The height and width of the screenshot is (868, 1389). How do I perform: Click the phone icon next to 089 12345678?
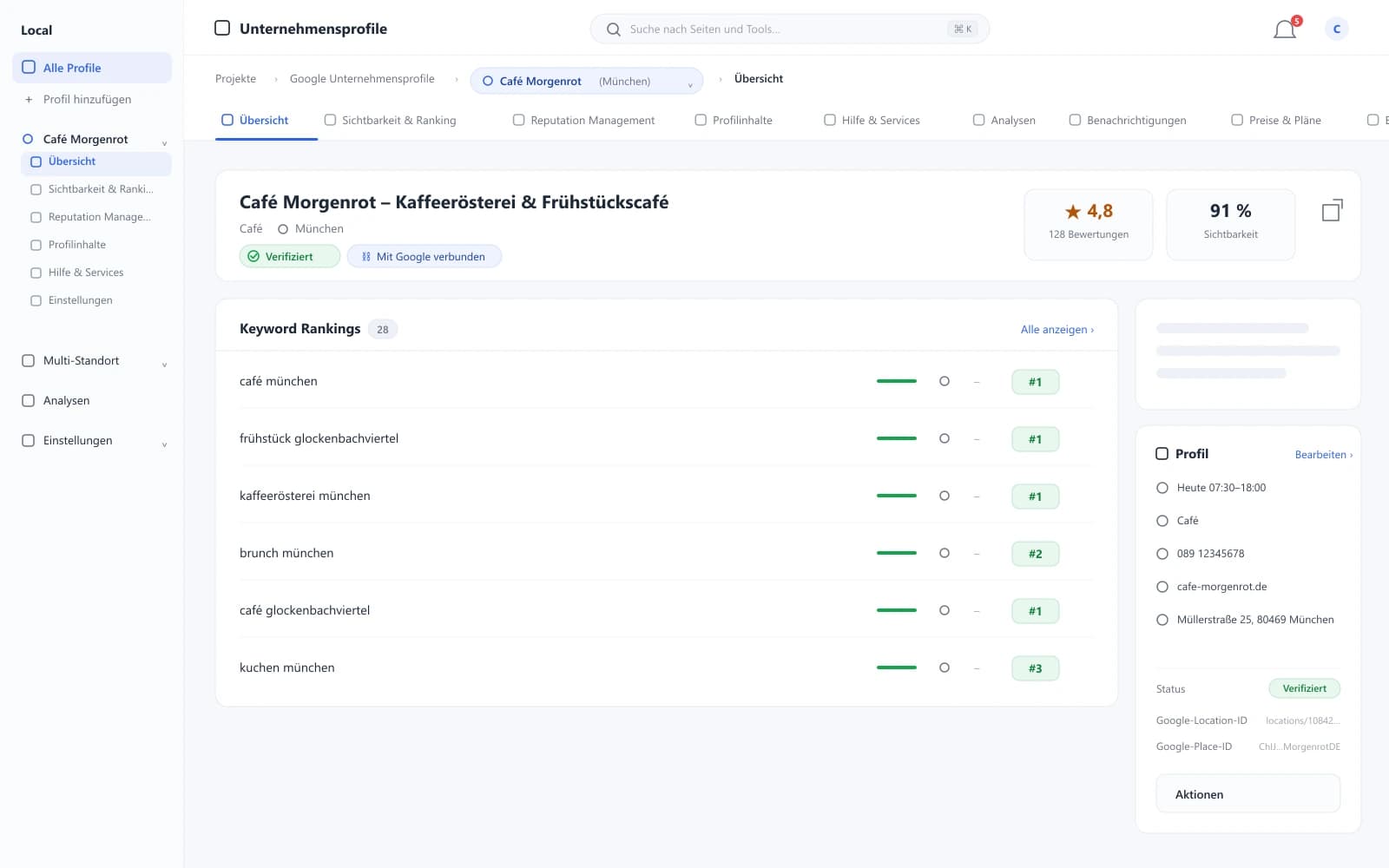1162,554
